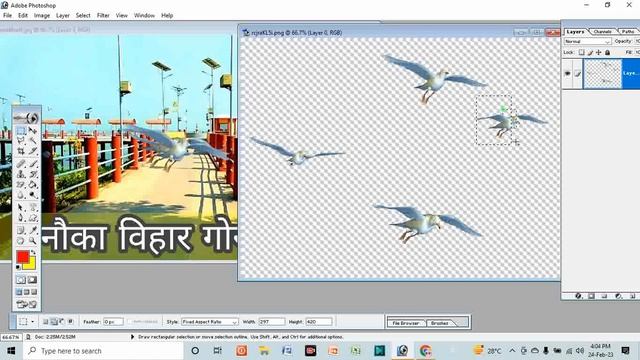Switch to Edit in Standard Mode
This screenshot has width=640, height=360.
click(20, 280)
